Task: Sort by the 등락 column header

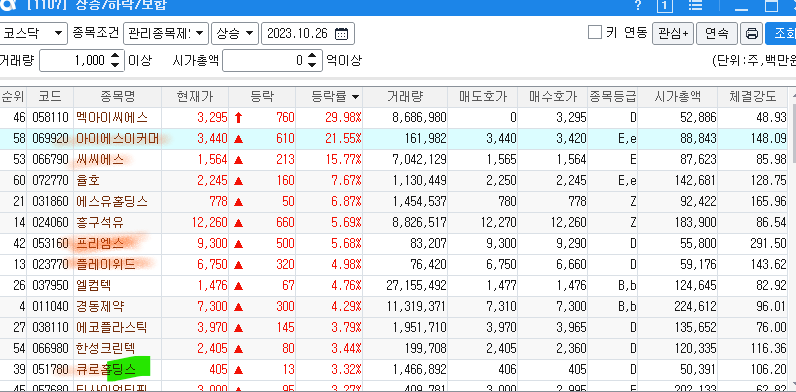Action: coord(262,96)
